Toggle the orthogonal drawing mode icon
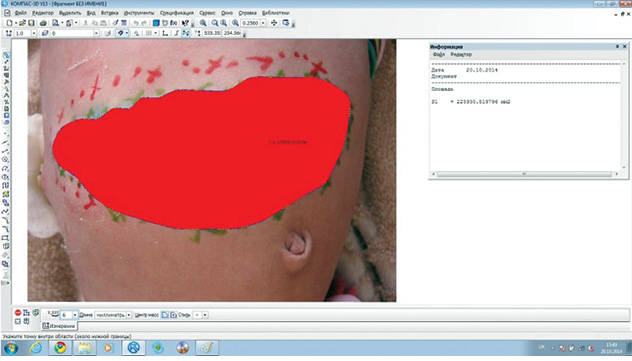The width and height of the screenshot is (632, 361). point(165,33)
